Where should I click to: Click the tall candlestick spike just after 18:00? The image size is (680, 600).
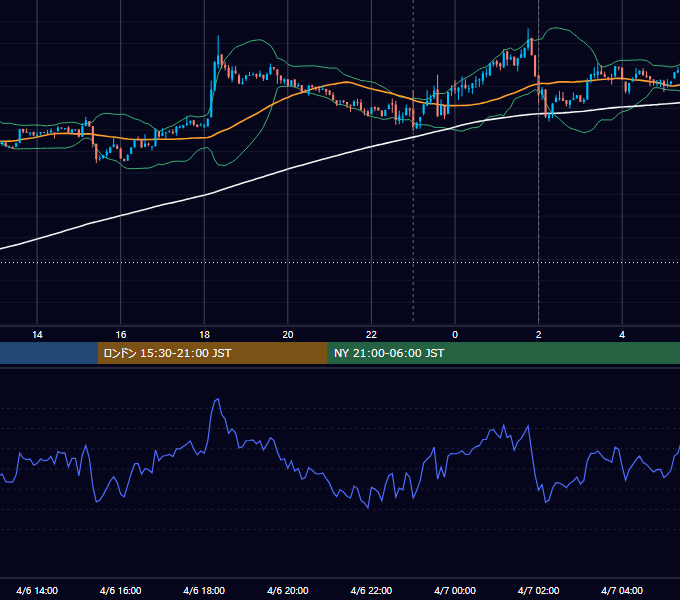(x=218, y=52)
